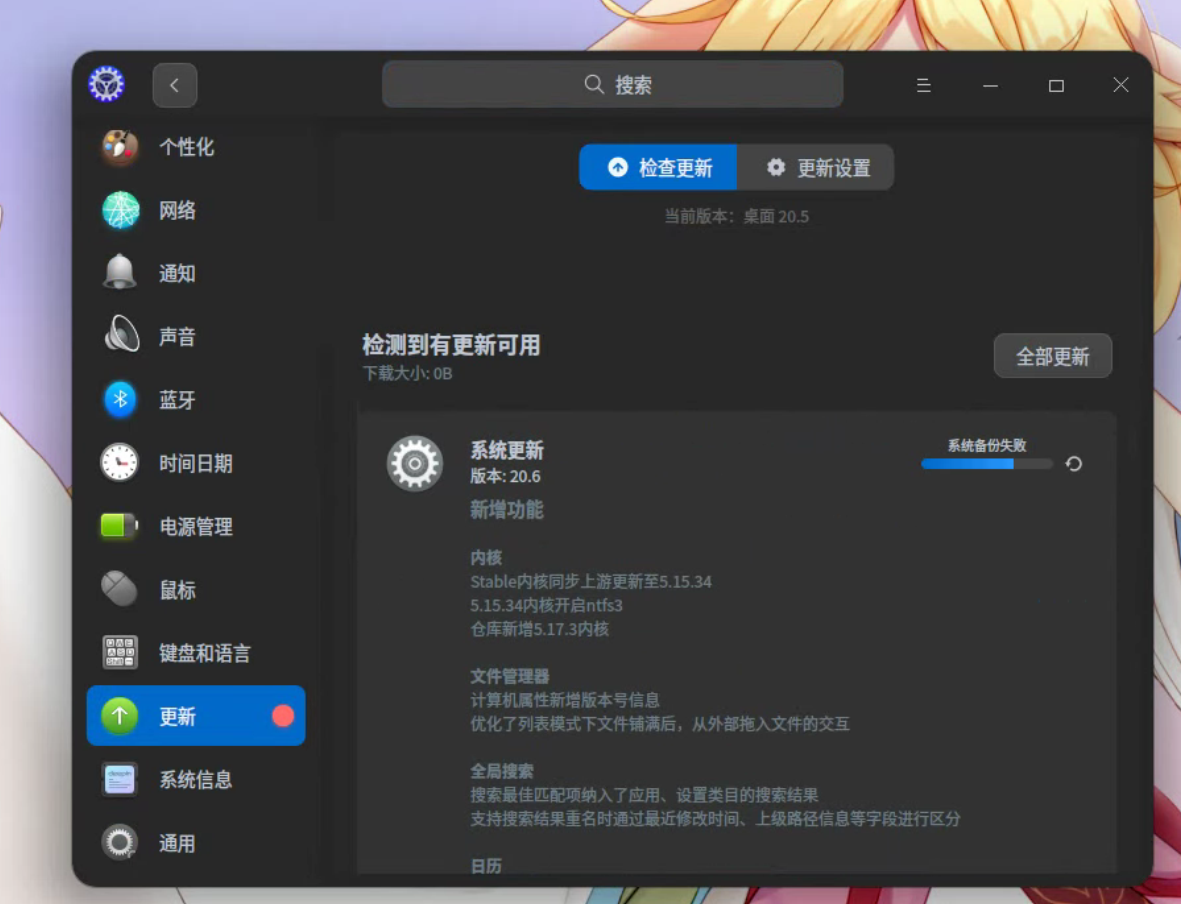Image resolution: width=1181 pixels, height=904 pixels.
Task: Click 下载大小: 0B text
Action: click(407, 374)
